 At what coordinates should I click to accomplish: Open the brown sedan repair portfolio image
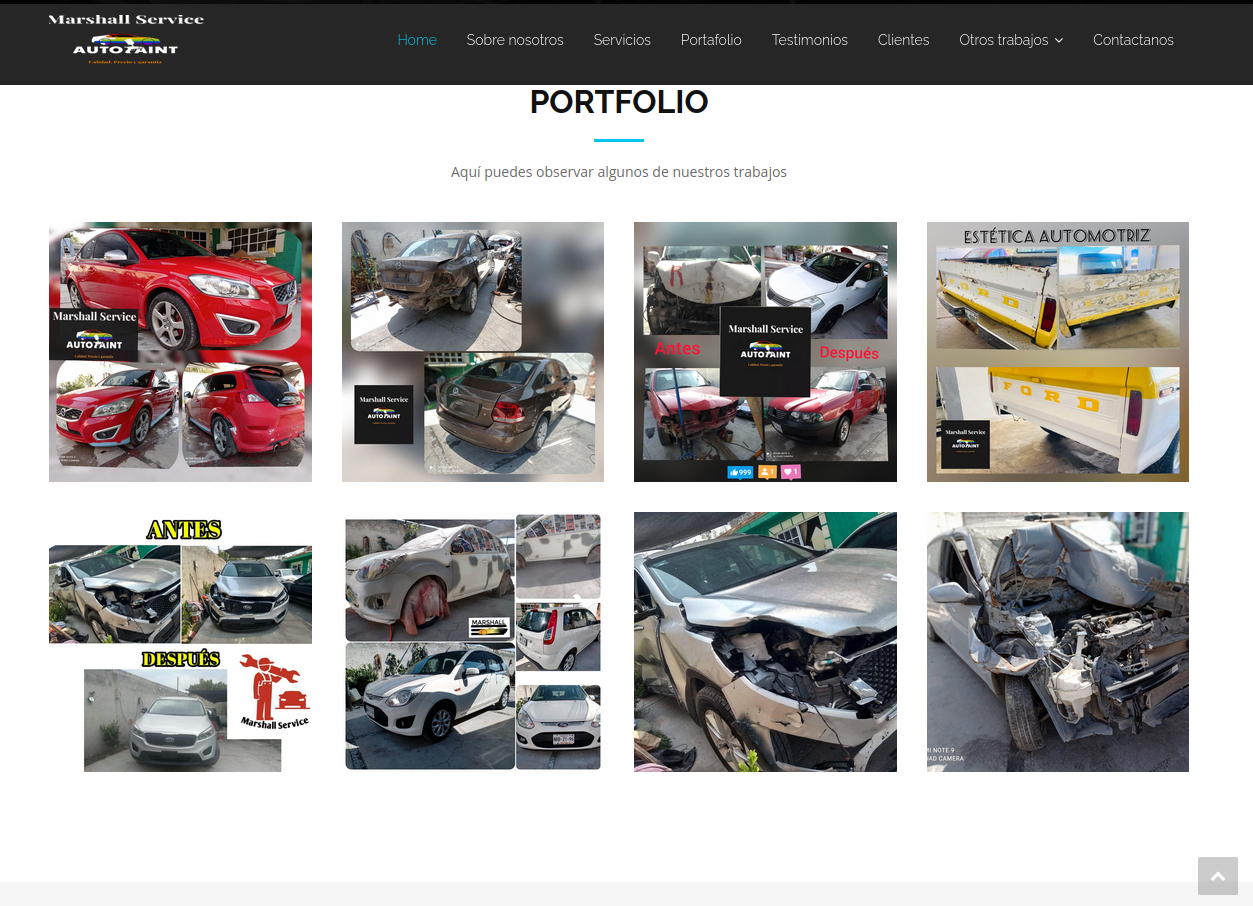point(473,352)
